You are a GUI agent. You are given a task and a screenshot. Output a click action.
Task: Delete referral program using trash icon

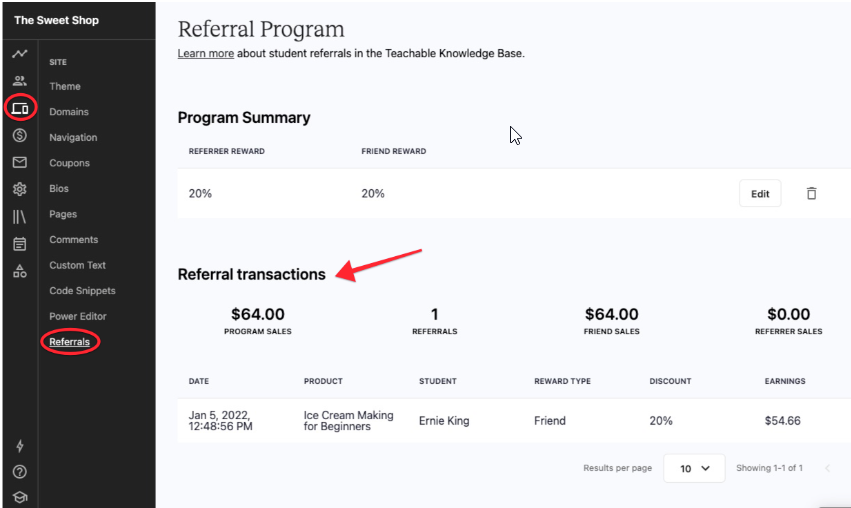(x=811, y=194)
